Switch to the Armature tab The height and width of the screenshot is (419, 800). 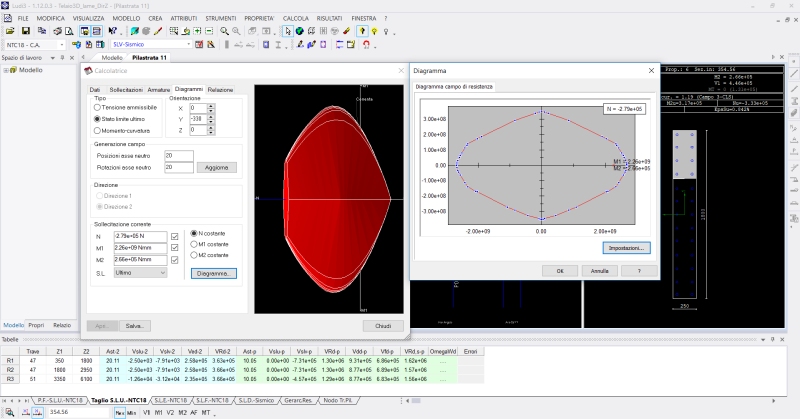tap(160, 90)
